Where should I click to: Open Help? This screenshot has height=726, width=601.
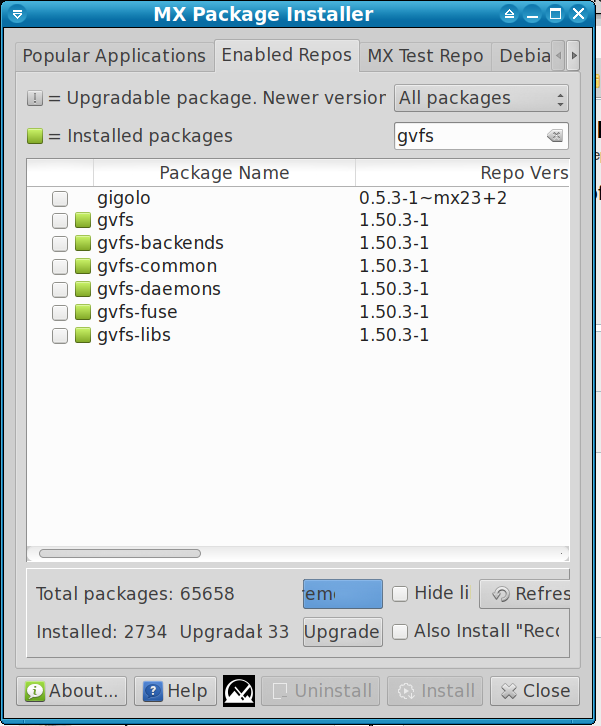pos(175,691)
